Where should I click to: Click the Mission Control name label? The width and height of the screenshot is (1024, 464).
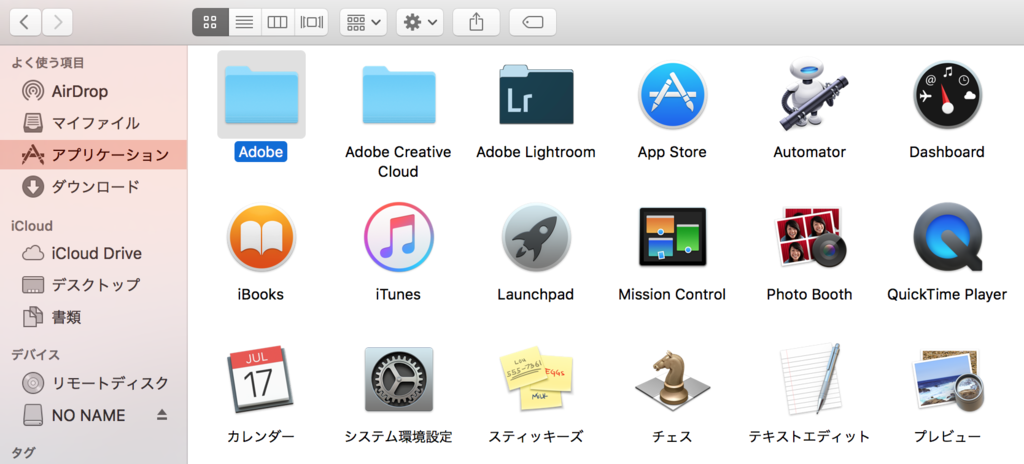[672, 295]
